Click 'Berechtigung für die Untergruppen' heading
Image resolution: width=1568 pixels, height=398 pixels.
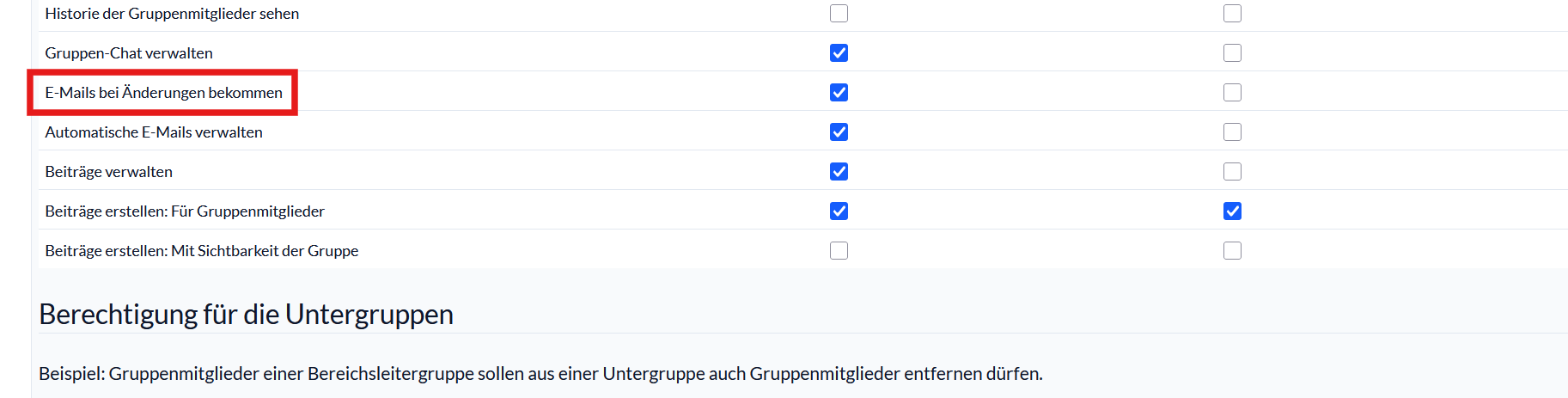(246, 315)
